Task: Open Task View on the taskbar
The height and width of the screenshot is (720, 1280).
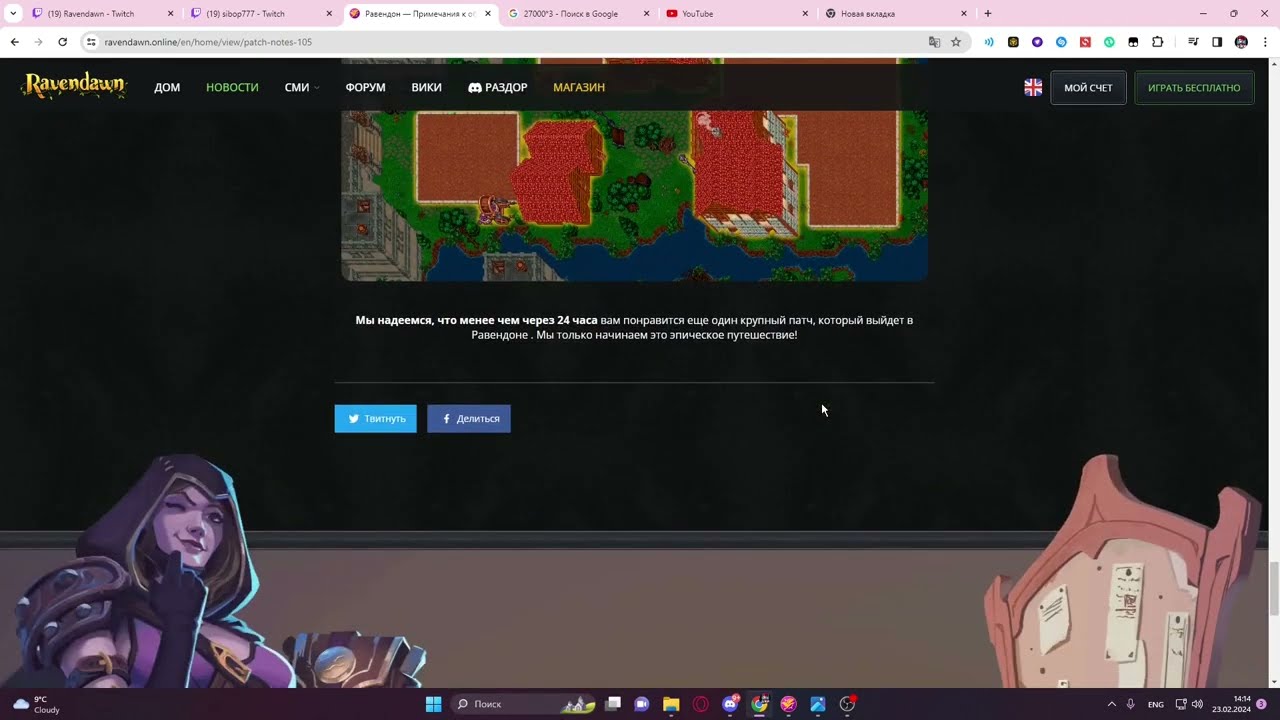Action: (613, 704)
